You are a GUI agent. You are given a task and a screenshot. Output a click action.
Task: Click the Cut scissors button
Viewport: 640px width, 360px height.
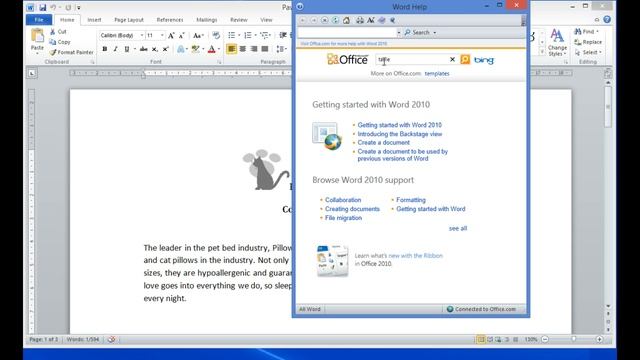[x=58, y=31]
